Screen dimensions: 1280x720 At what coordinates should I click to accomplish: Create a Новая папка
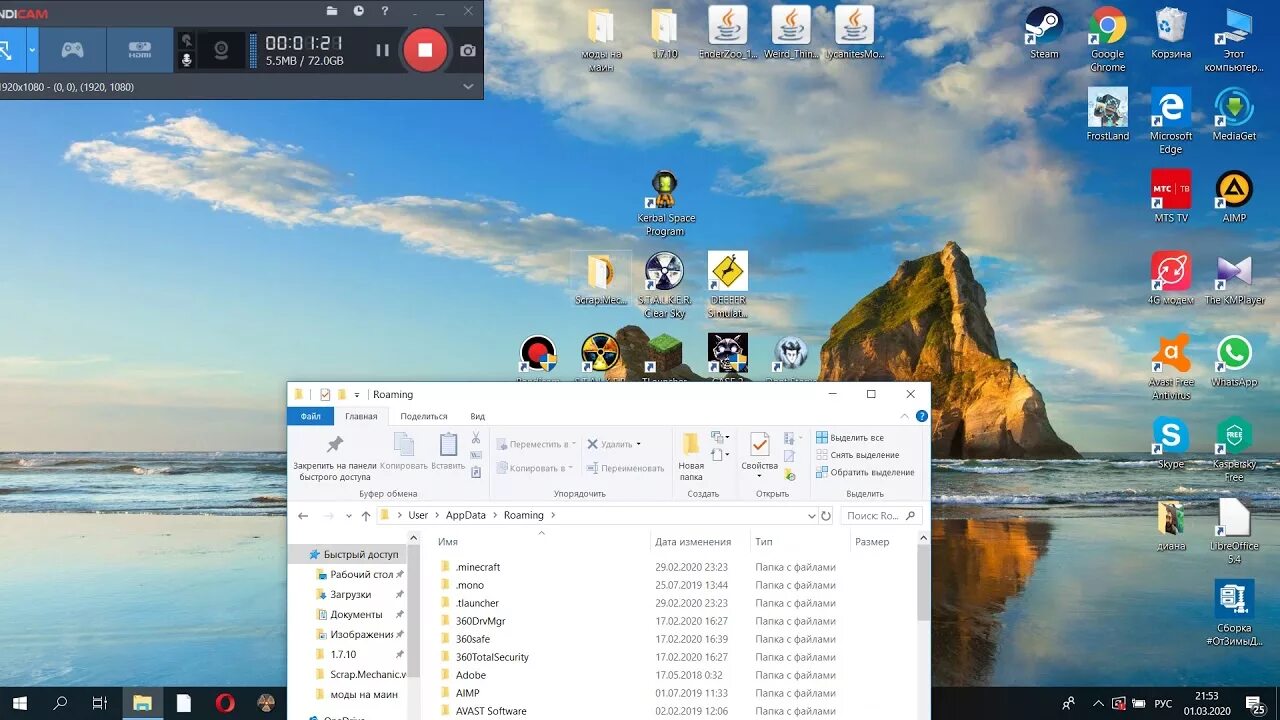pos(691,457)
